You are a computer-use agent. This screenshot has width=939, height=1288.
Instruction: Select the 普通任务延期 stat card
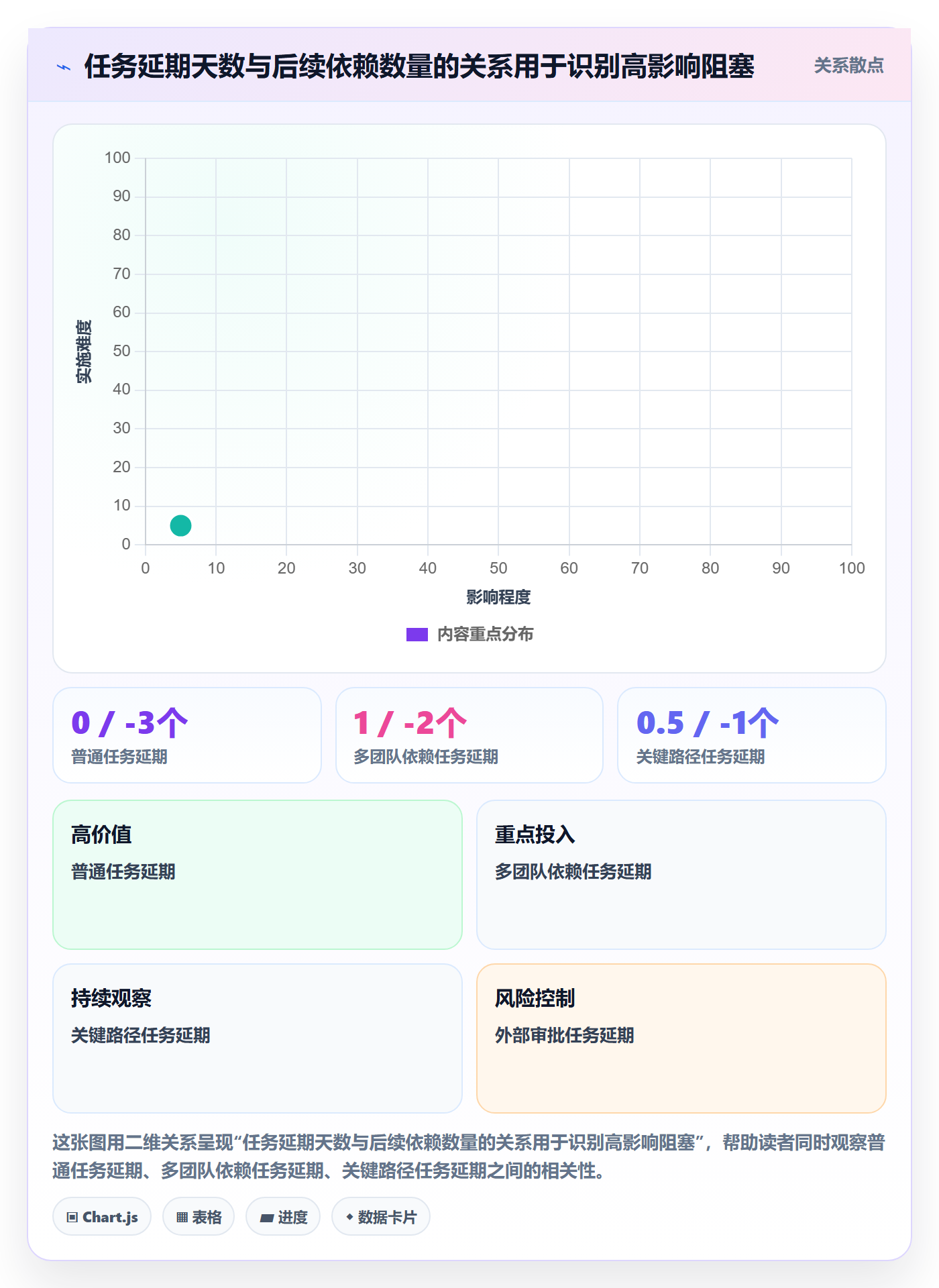(187, 735)
